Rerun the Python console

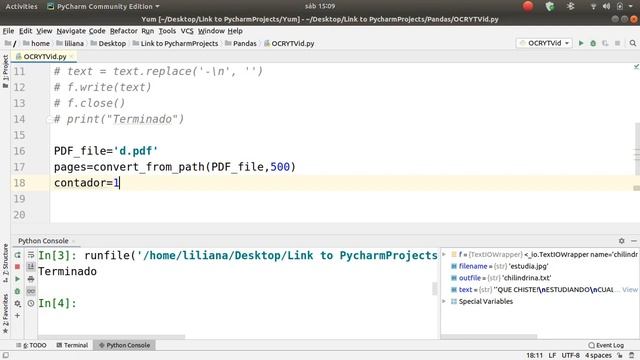pyautogui.click(x=18, y=255)
